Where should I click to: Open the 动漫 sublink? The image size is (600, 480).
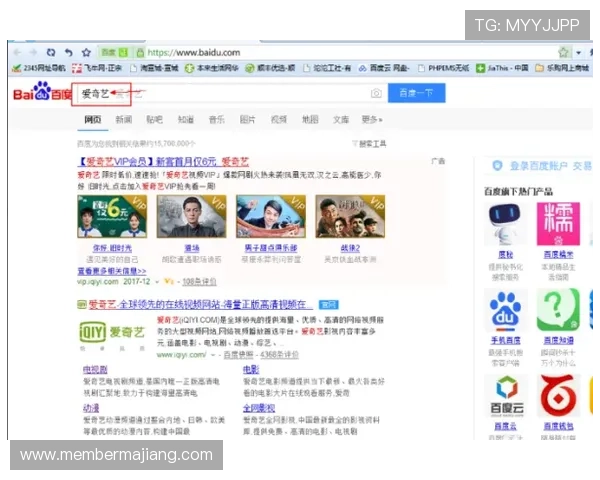point(91,408)
